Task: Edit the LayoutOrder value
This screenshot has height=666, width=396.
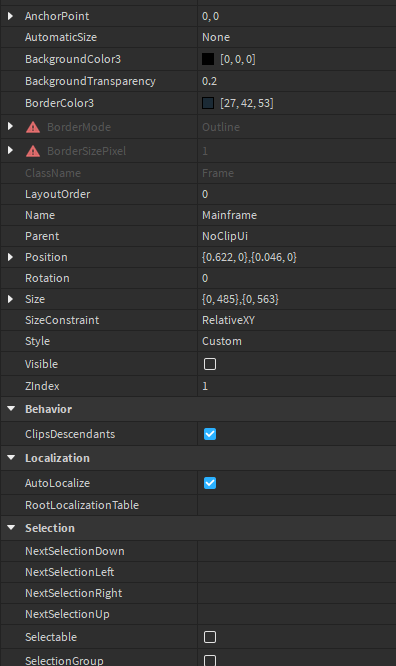Action: (x=297, y=194)
